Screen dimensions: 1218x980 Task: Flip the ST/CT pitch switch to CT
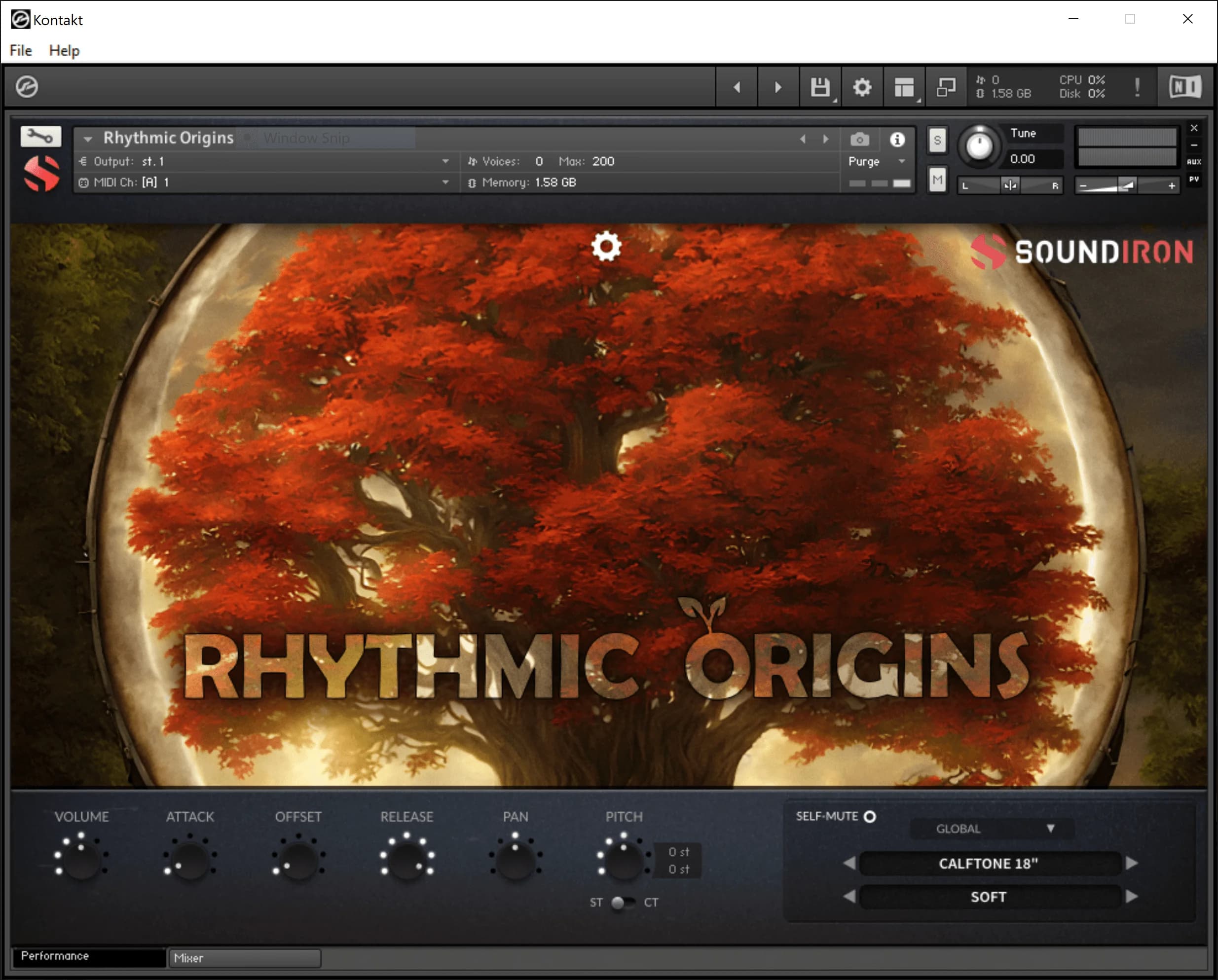[x=624, y=902]
